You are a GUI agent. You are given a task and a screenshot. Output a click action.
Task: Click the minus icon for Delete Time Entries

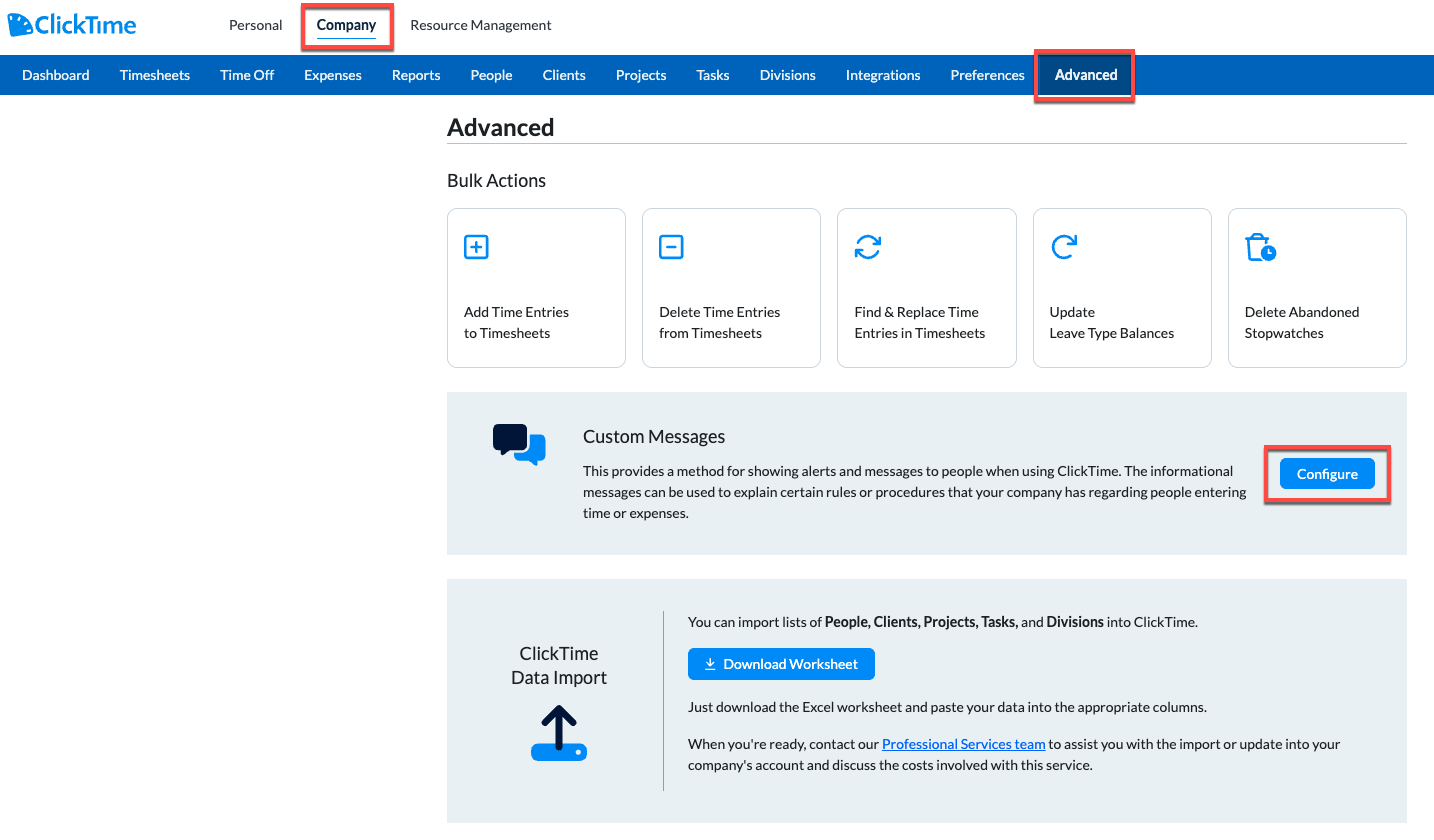[671, 247]
